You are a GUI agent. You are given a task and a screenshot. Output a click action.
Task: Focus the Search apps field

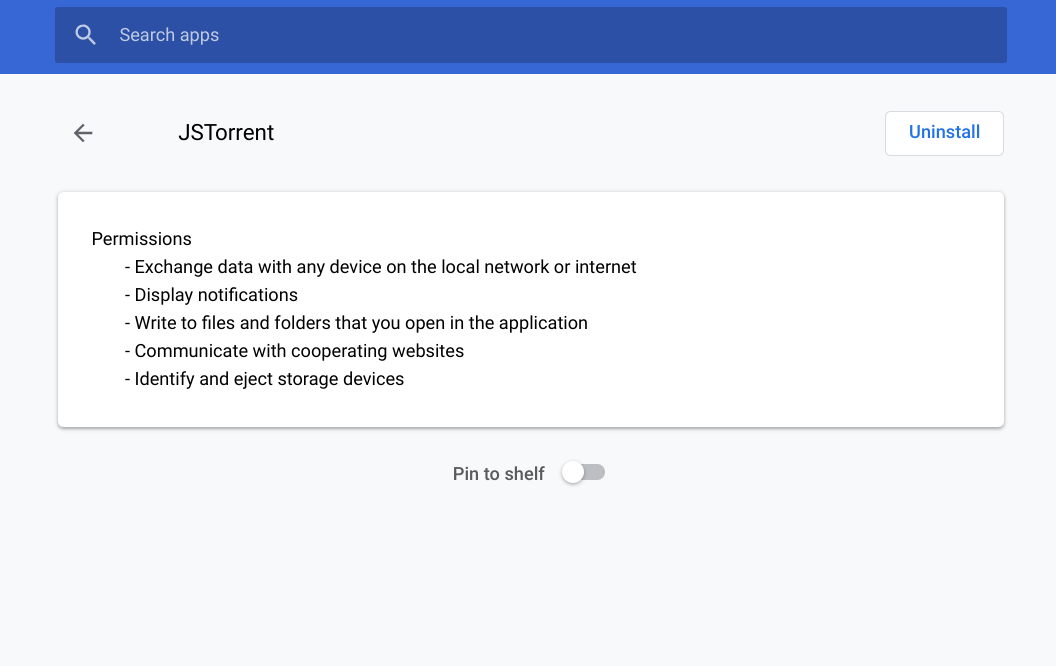click(560, 35)
